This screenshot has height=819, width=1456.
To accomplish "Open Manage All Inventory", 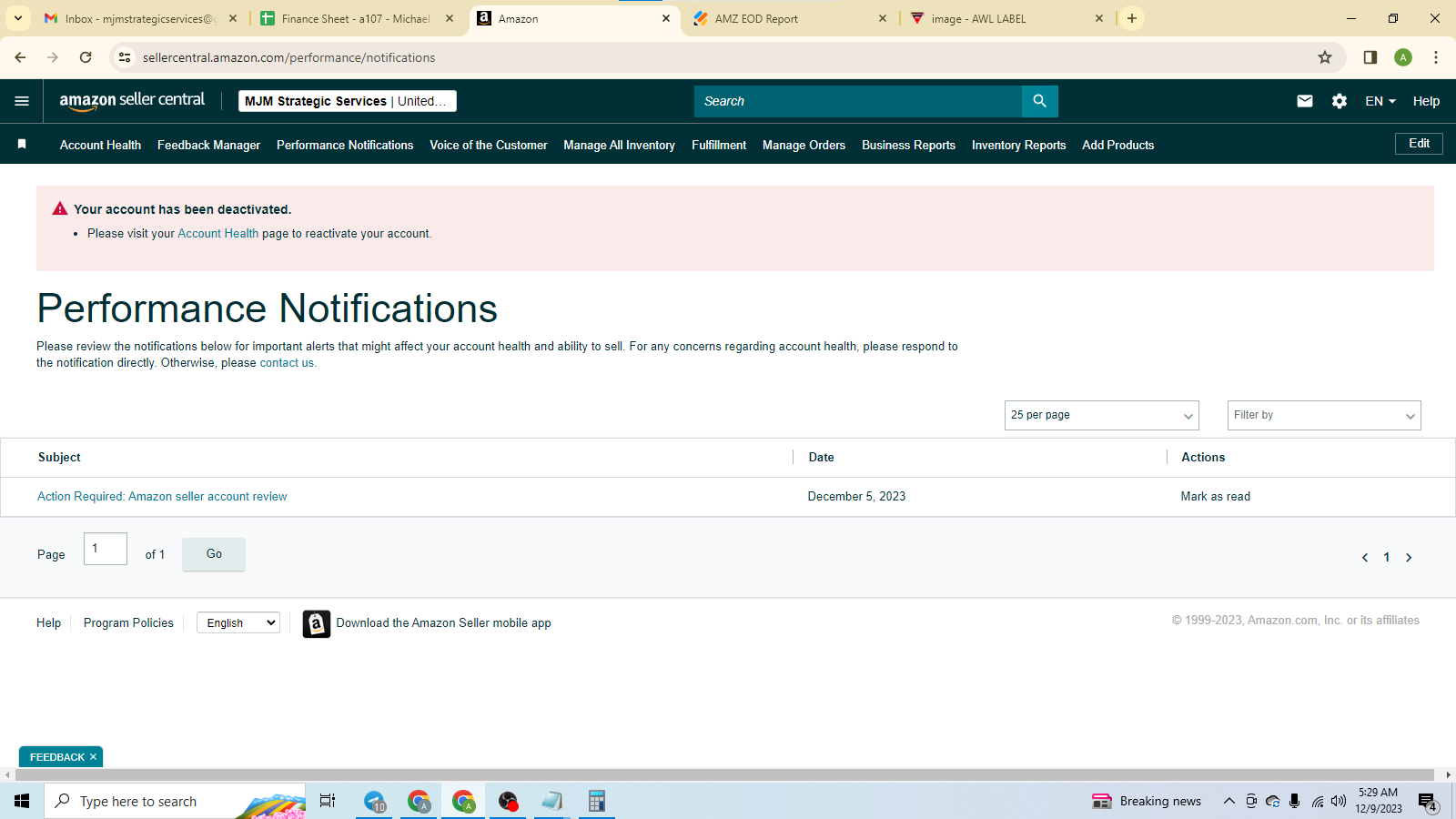I will coord(619,145).
